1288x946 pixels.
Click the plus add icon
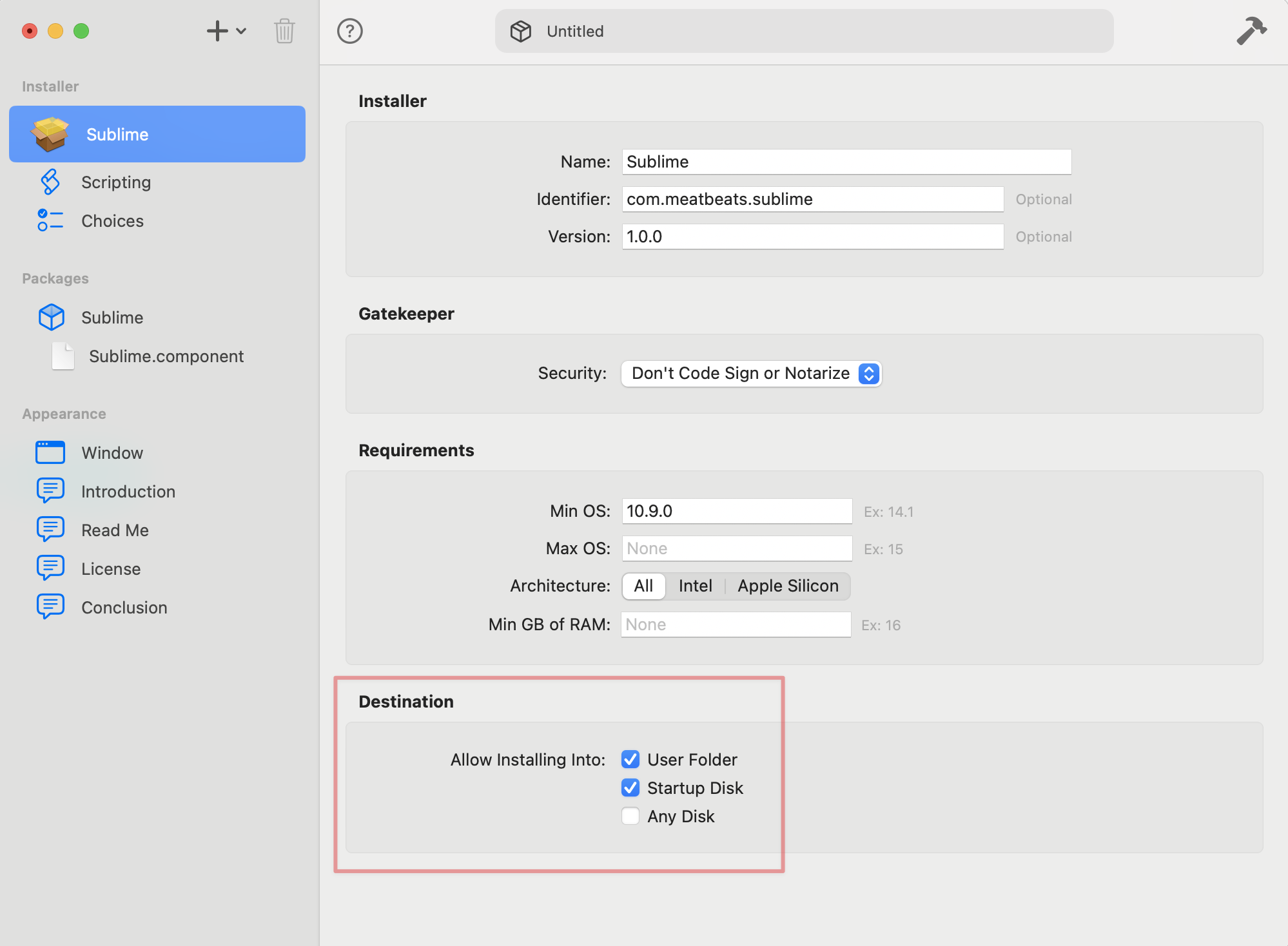click(217, 31)
